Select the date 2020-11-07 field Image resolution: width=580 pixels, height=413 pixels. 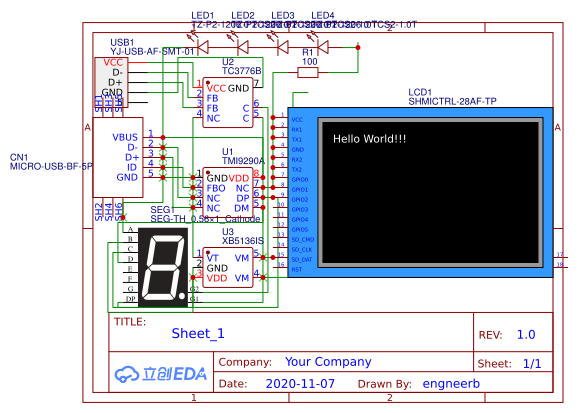[300, 384]
